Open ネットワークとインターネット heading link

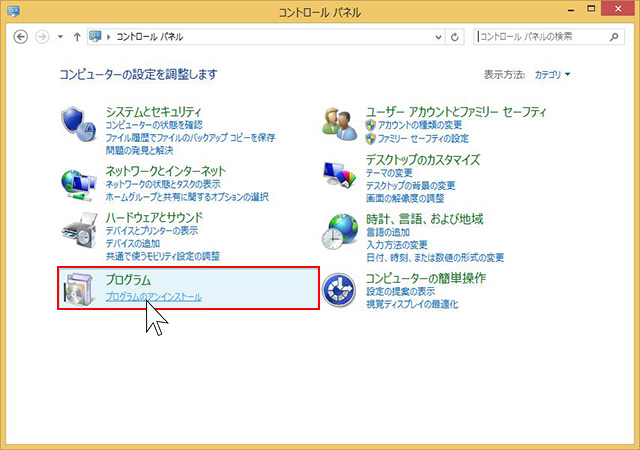166,171
